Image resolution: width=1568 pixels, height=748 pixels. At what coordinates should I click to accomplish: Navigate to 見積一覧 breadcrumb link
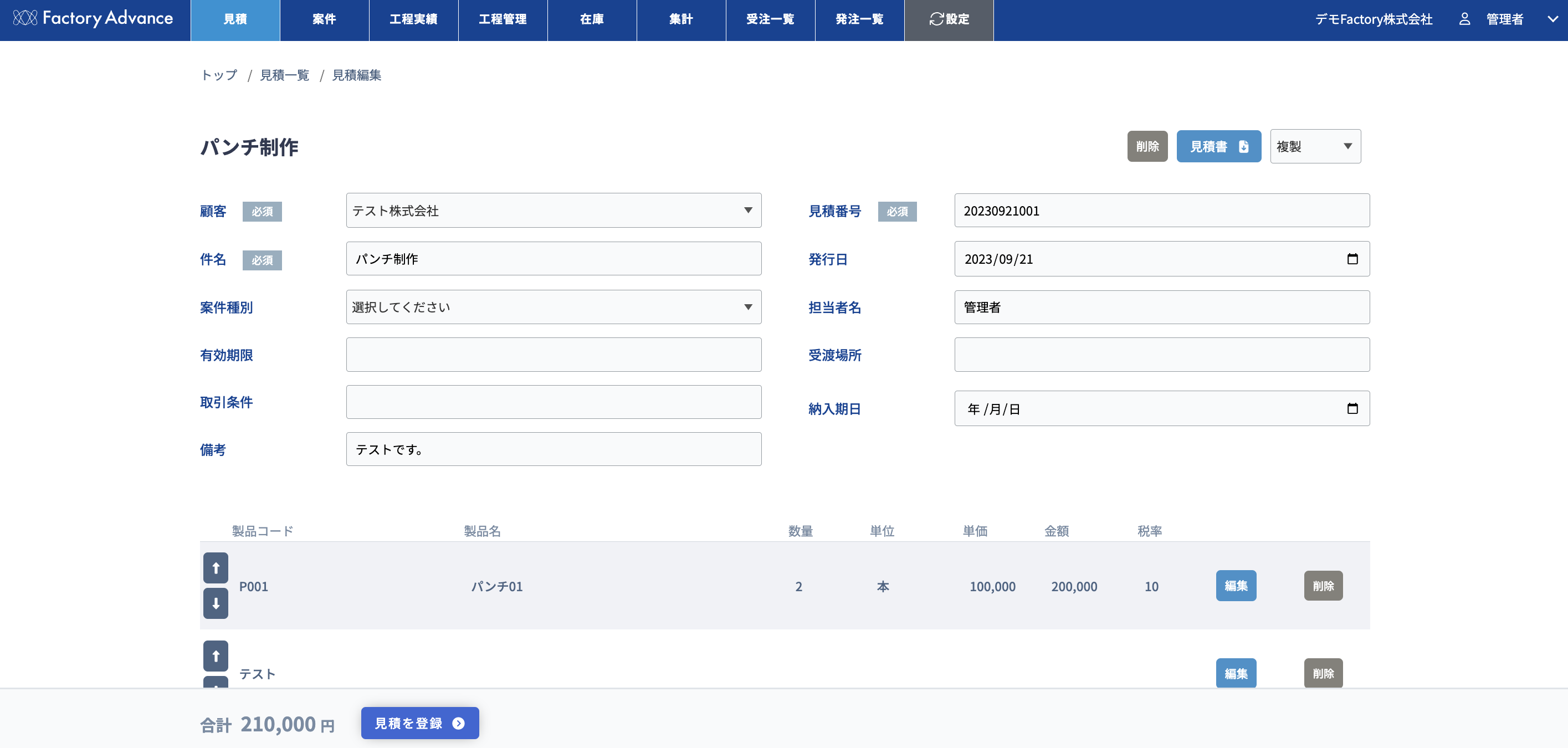(x=284, y=75)
